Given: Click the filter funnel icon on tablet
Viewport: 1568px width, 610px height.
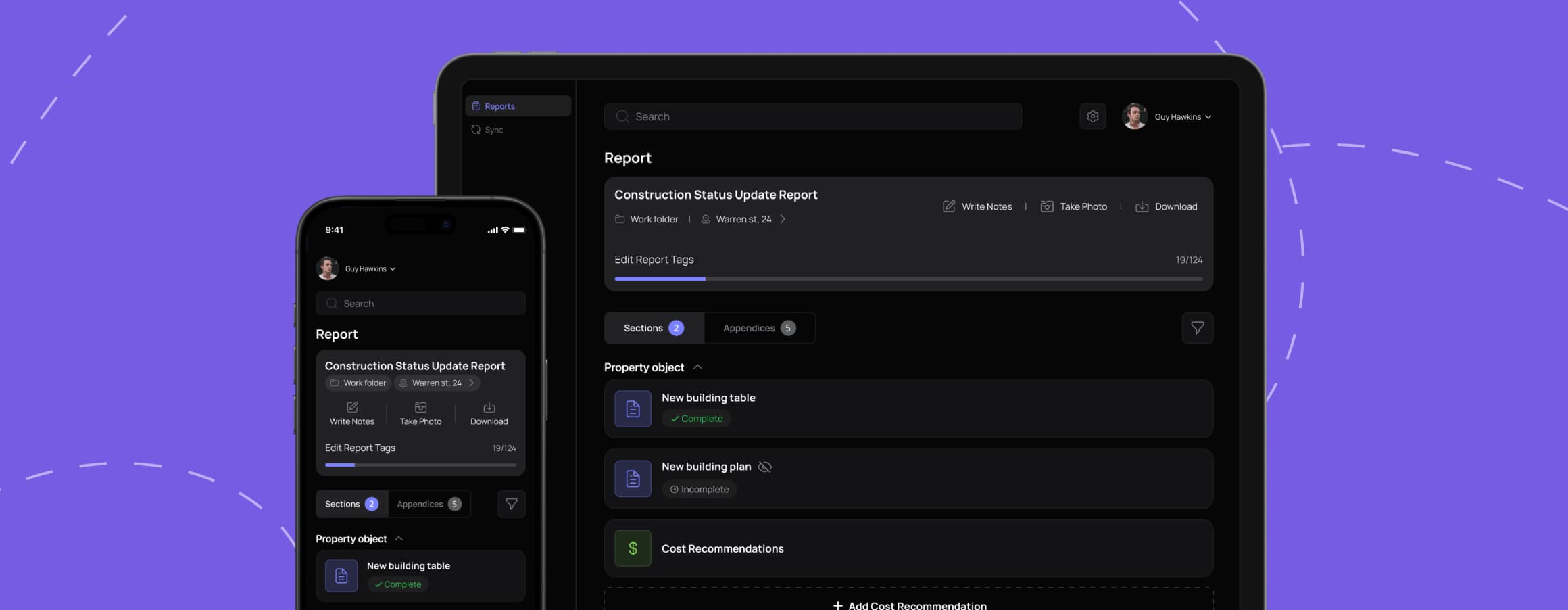Looking at the screenshot, I should click(x=1197, y=328).
